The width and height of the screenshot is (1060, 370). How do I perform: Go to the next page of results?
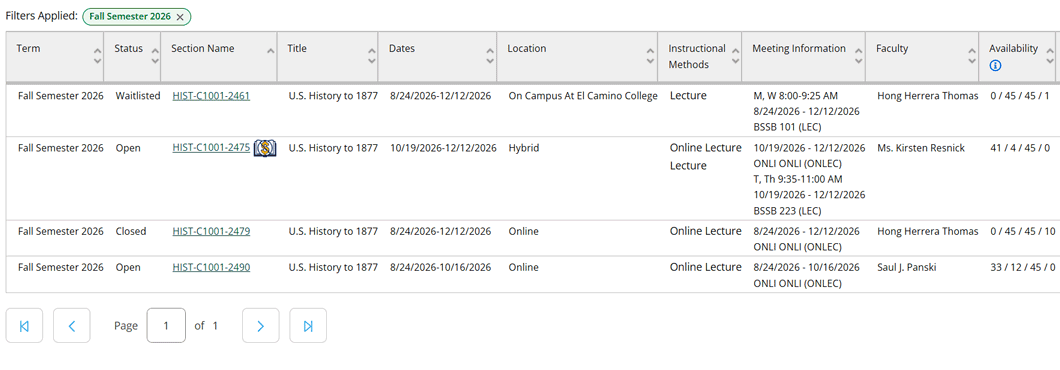point(260,326)
